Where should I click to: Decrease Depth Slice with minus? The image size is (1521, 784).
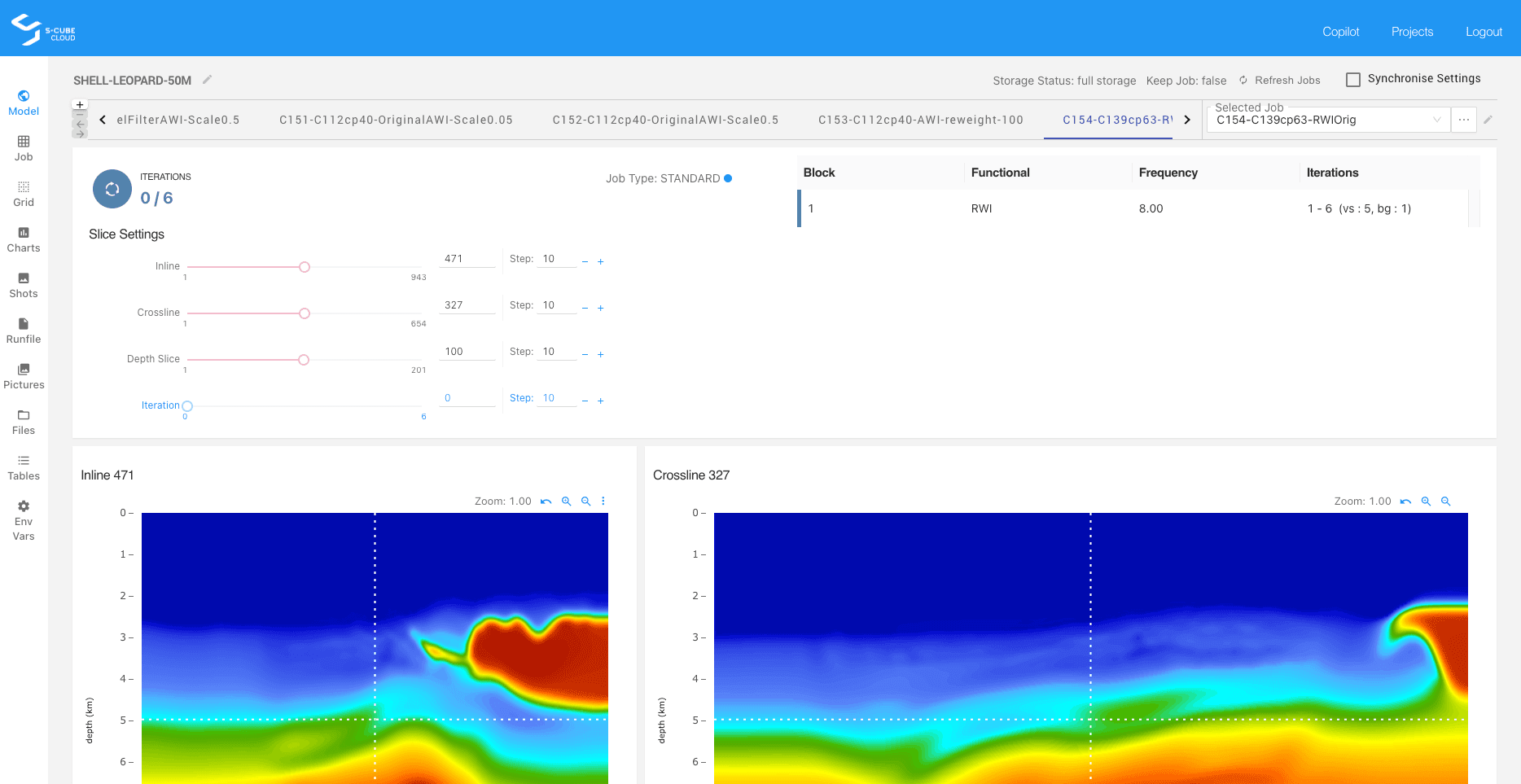click(585, 355)
